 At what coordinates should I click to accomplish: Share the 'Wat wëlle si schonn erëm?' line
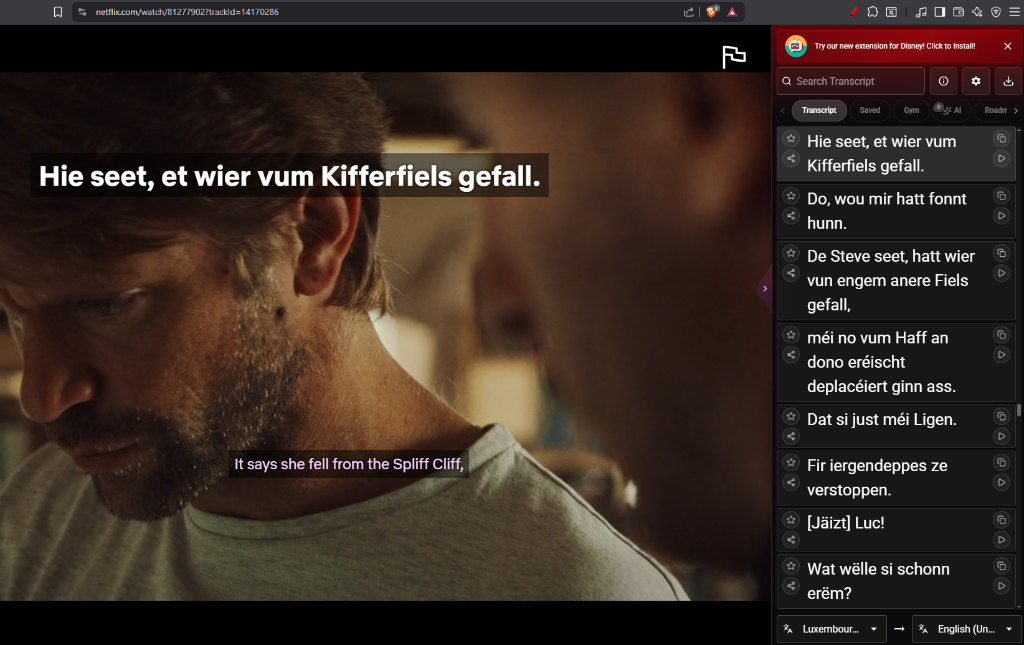[791, 587]
